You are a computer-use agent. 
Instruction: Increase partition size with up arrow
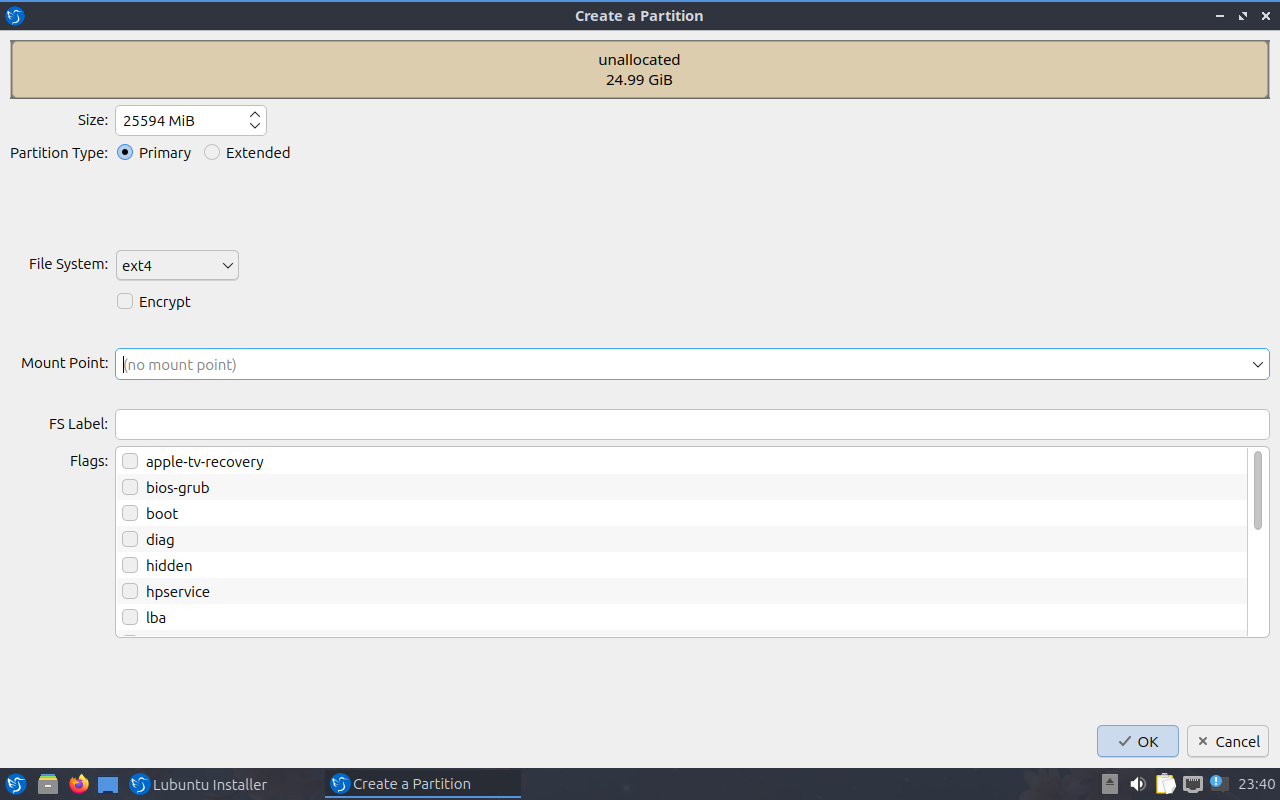point(255,115)
